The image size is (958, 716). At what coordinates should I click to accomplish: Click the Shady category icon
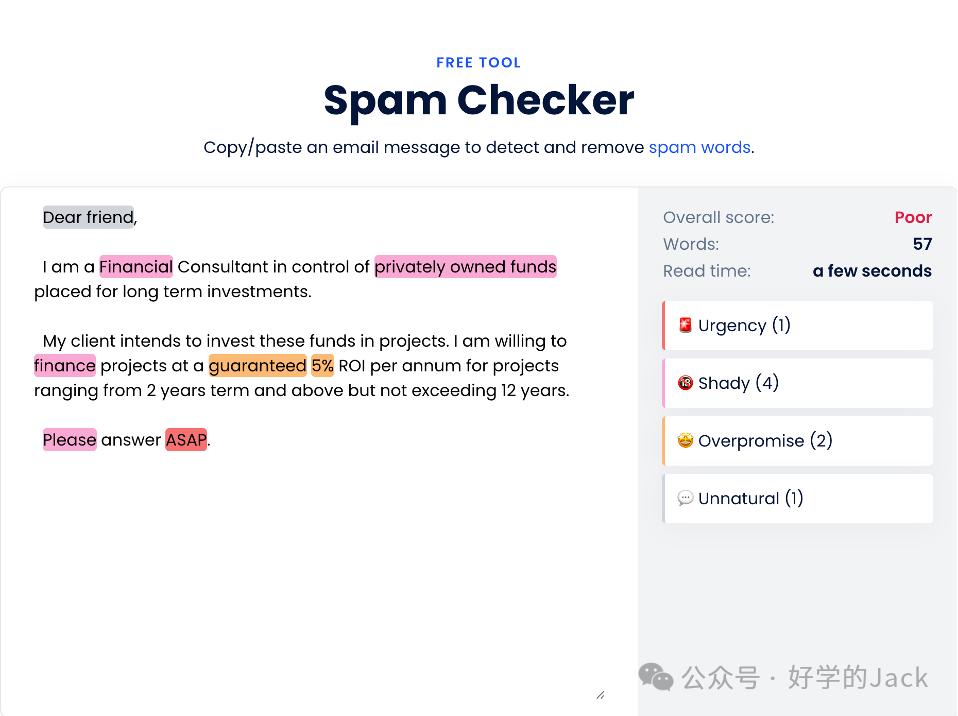point(685,383)
